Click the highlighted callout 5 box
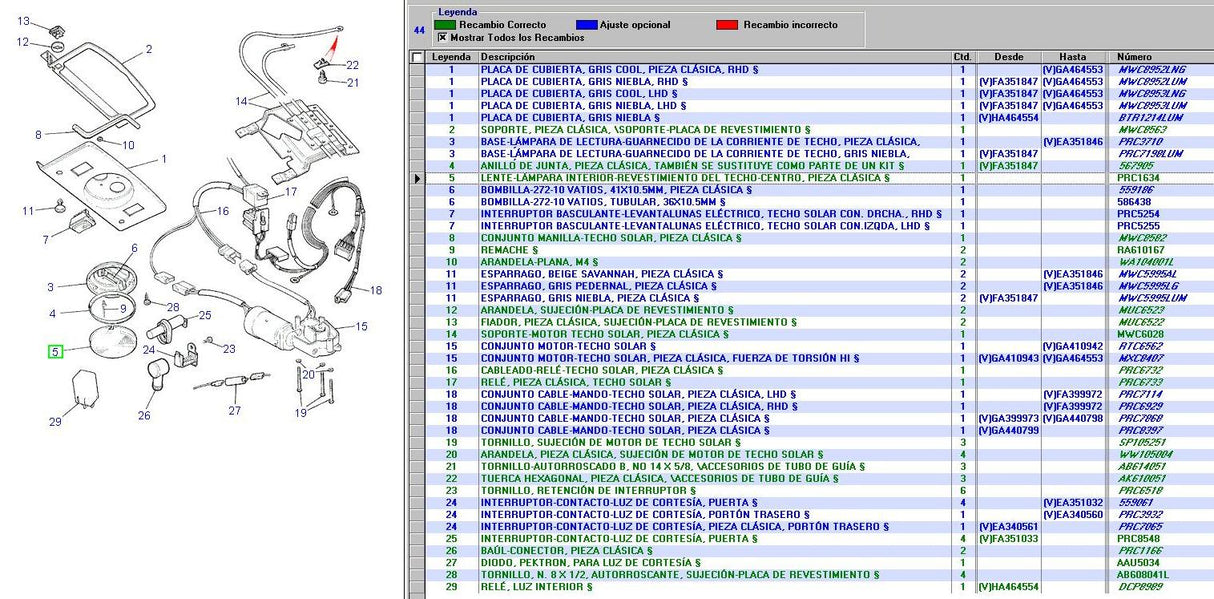 [55, 351]
